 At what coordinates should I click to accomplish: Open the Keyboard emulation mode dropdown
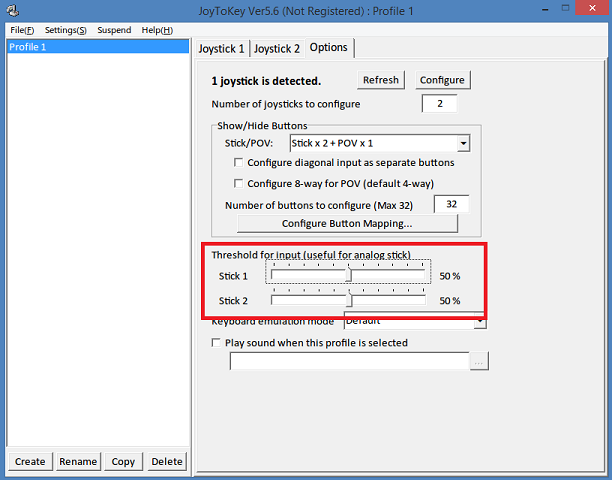[x=415, y=321]
